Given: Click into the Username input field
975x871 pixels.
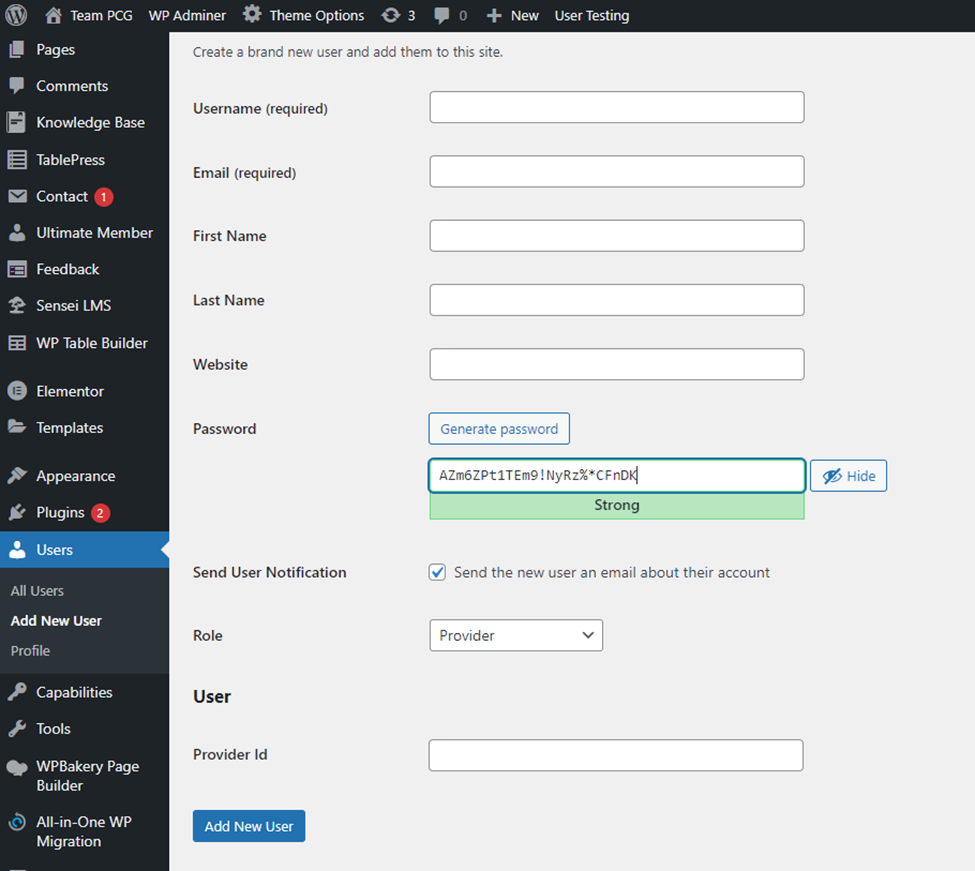Looking at the screenshot, I should 616,108.
